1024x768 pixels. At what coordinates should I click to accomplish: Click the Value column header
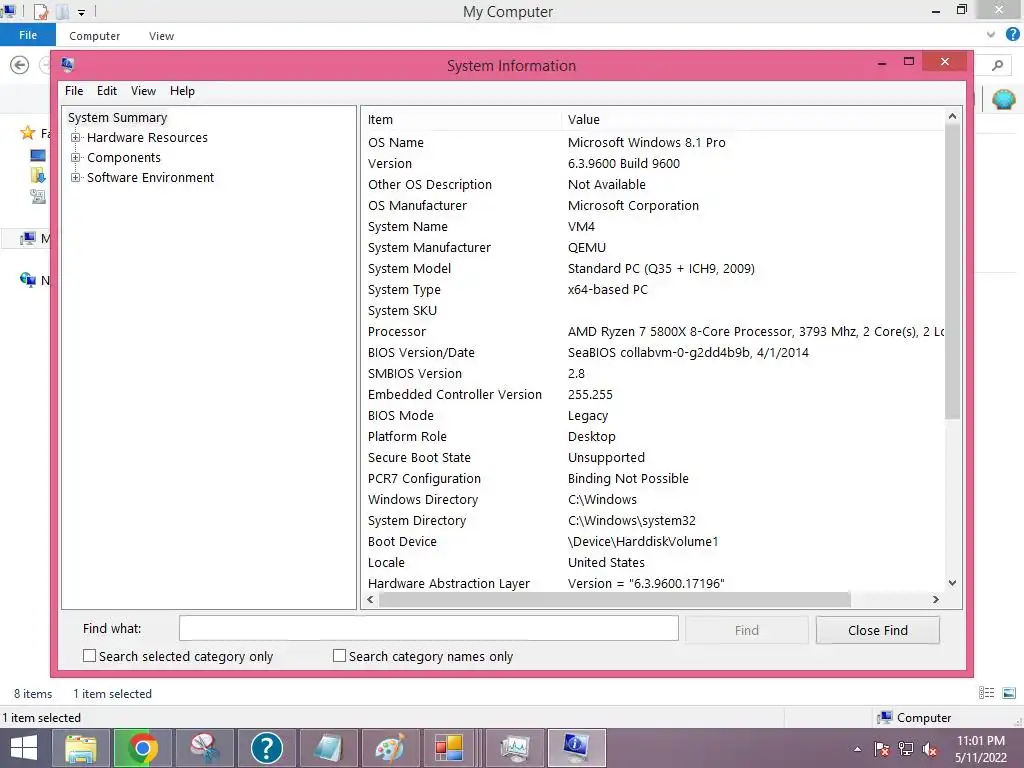pyautogui.click(x=752, y=120)
